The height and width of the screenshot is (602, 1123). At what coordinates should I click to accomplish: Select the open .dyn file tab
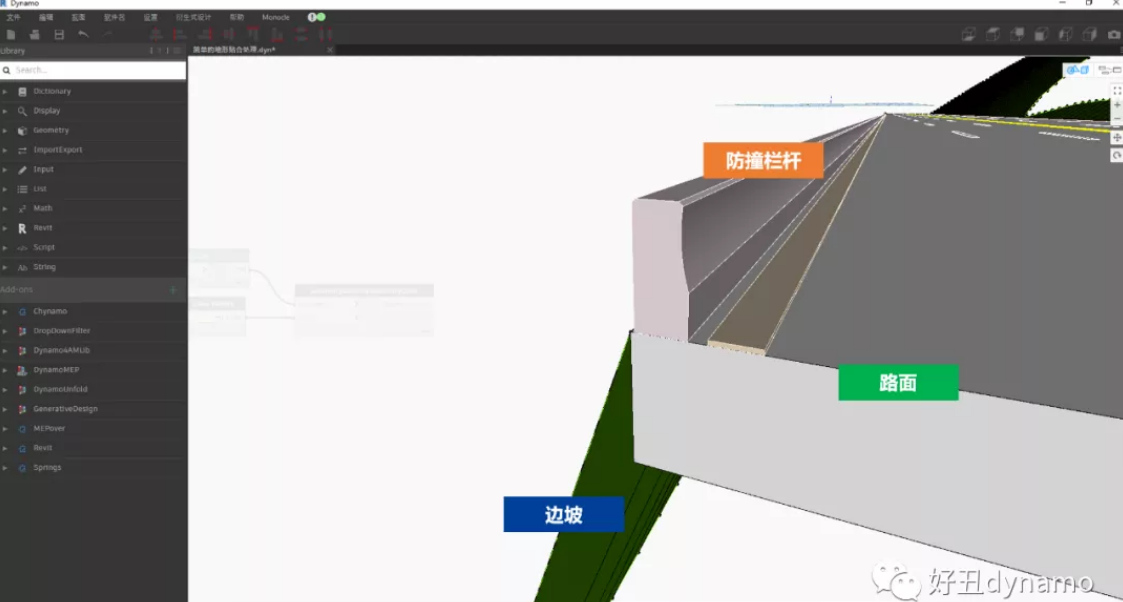(234, 50)
